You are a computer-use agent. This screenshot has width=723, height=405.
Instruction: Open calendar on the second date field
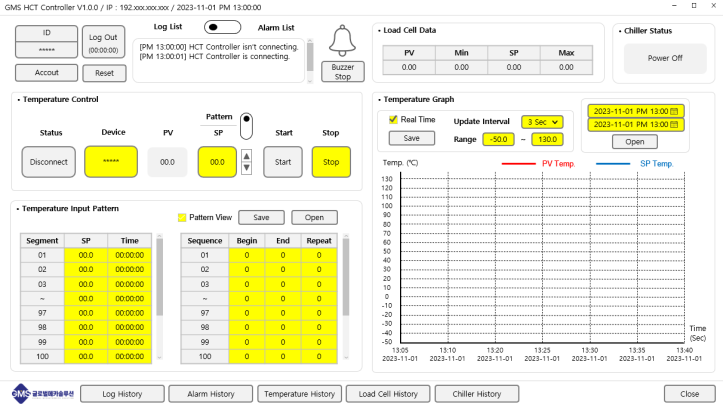pyautogui.click(x=675, y=124)
